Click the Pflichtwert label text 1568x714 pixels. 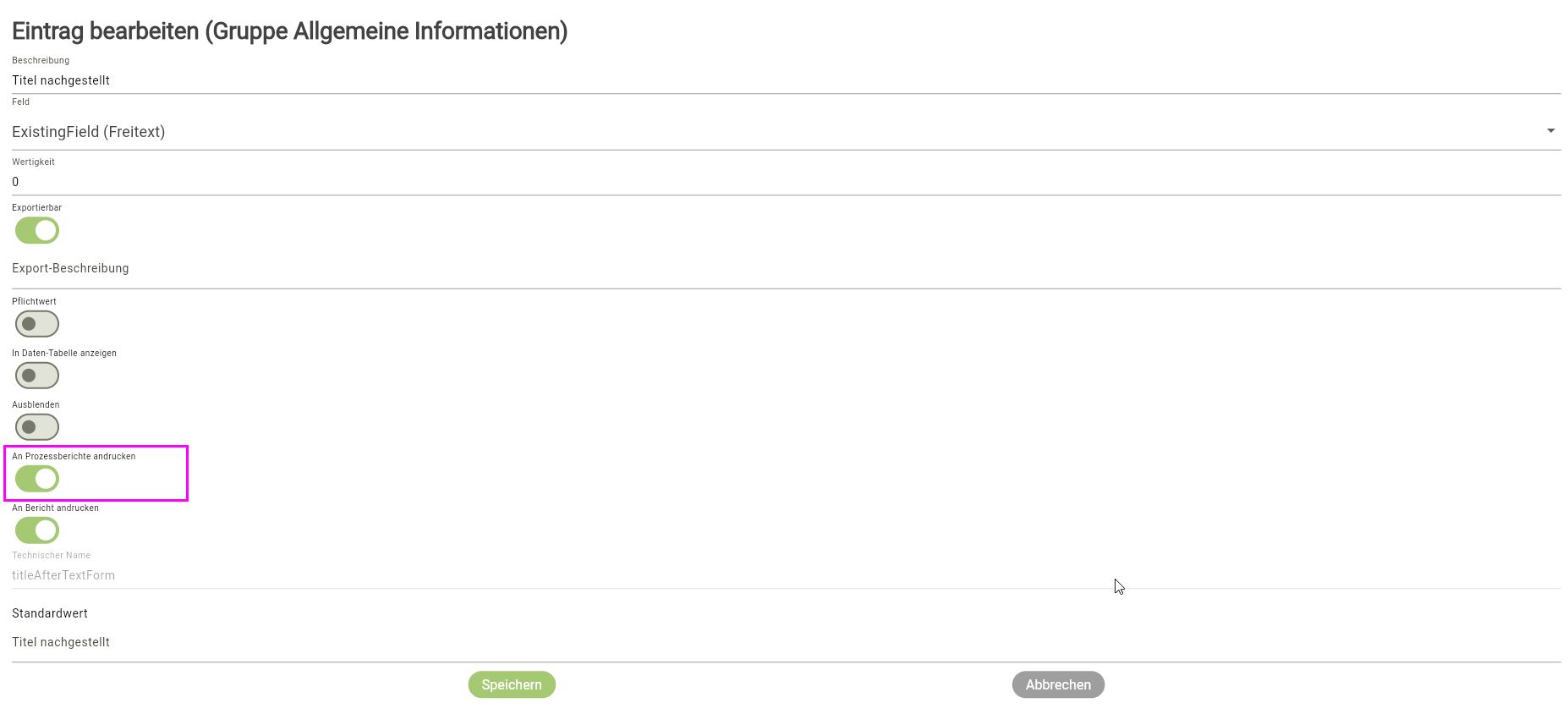(34, 302)
